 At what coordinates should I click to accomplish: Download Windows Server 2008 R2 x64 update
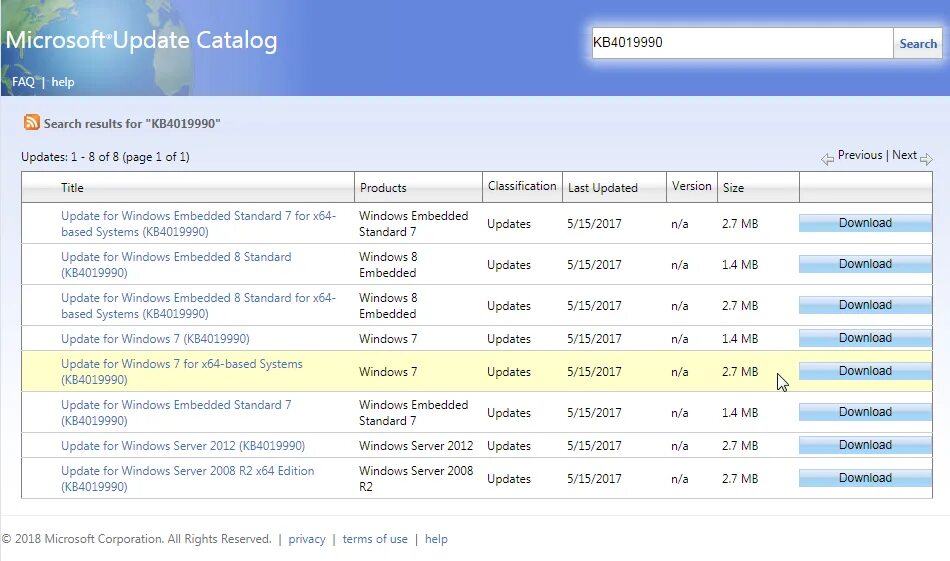pyautogui.click(x=865, y=478)
